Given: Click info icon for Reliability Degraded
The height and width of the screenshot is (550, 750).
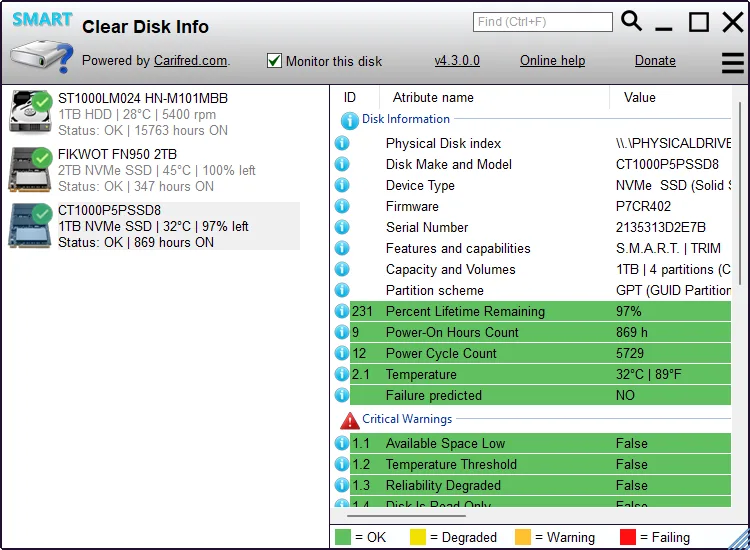Looking at the screenshot, I should click(342, 485).
